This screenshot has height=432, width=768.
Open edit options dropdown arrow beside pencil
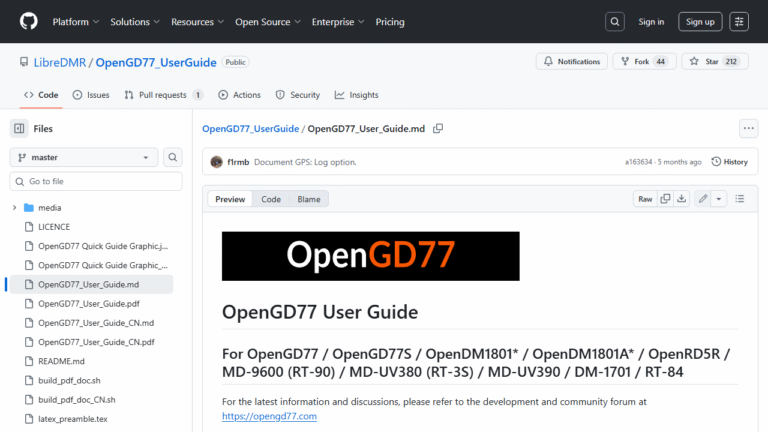point(719,199)
